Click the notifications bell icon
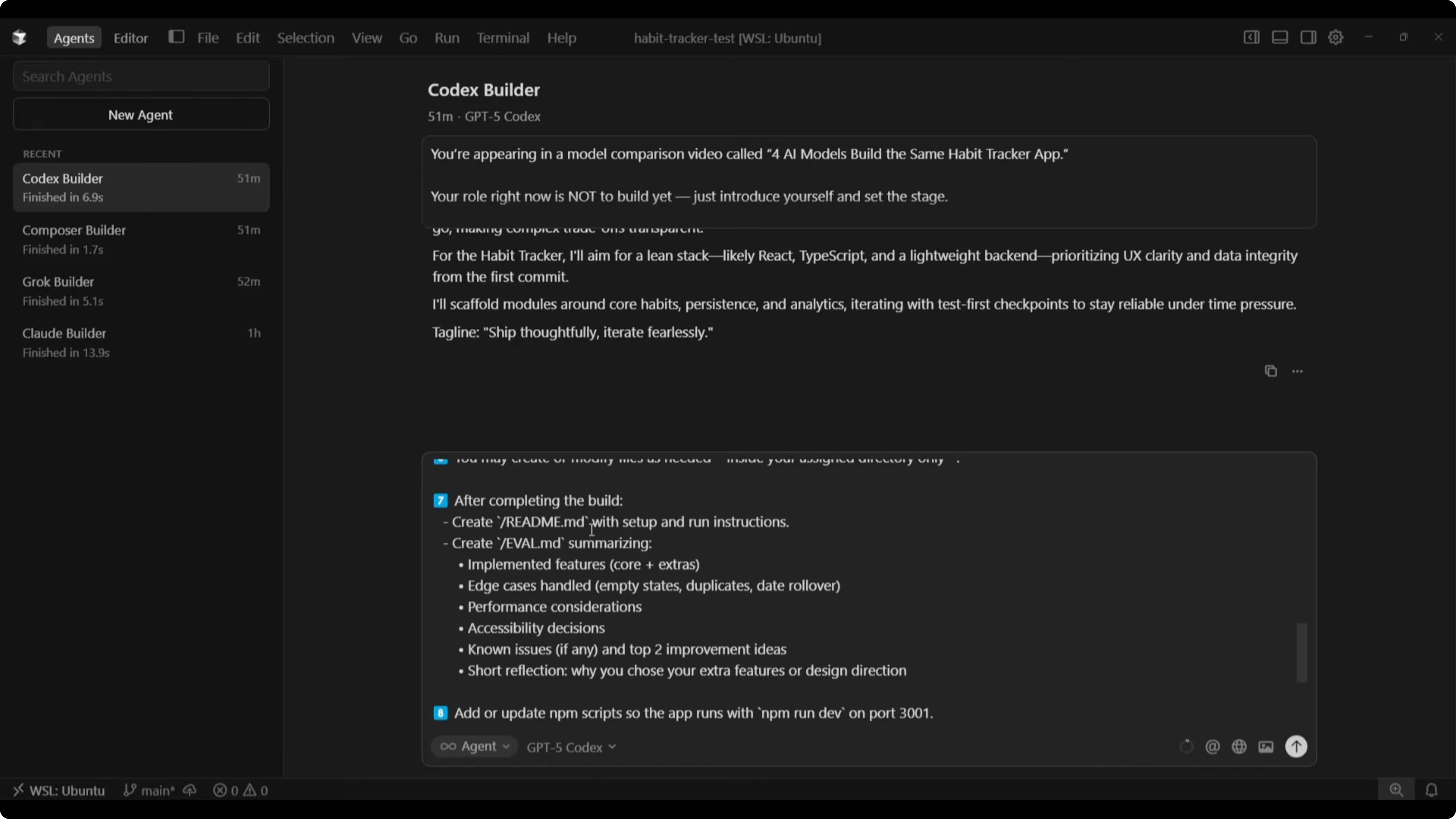This screenshot has width=1456, height=819. click(x=1431, y=790)
